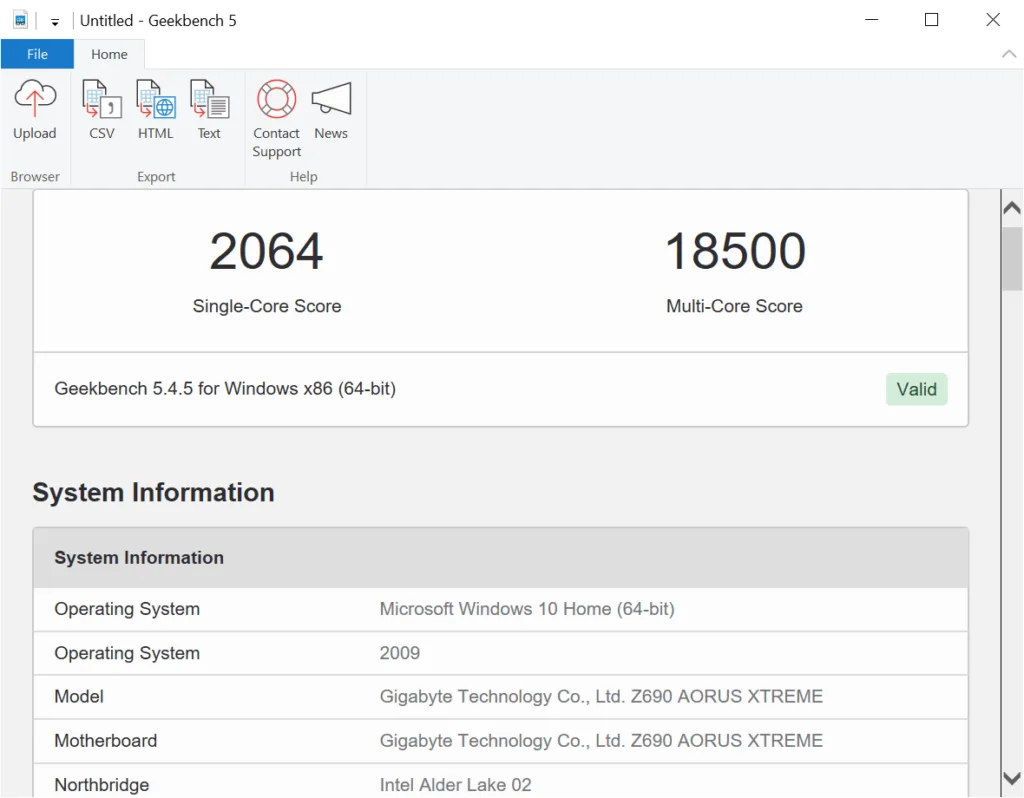Click the Geekbench app icon in title bar
Image resolution: width=1024 pixels, height=798 pixels.
(x=20, y=20)
